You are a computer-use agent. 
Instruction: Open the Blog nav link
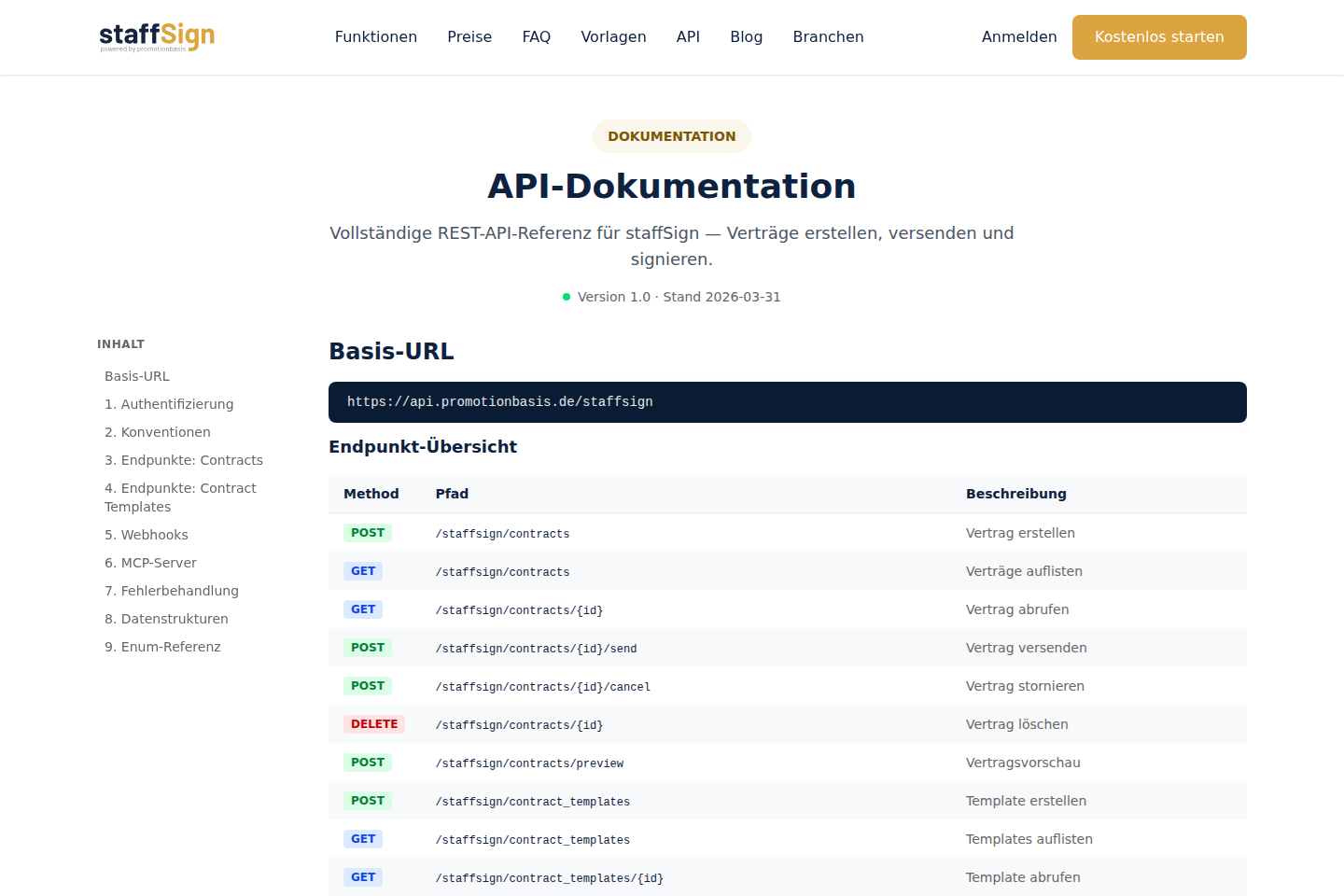click(747, 36)
